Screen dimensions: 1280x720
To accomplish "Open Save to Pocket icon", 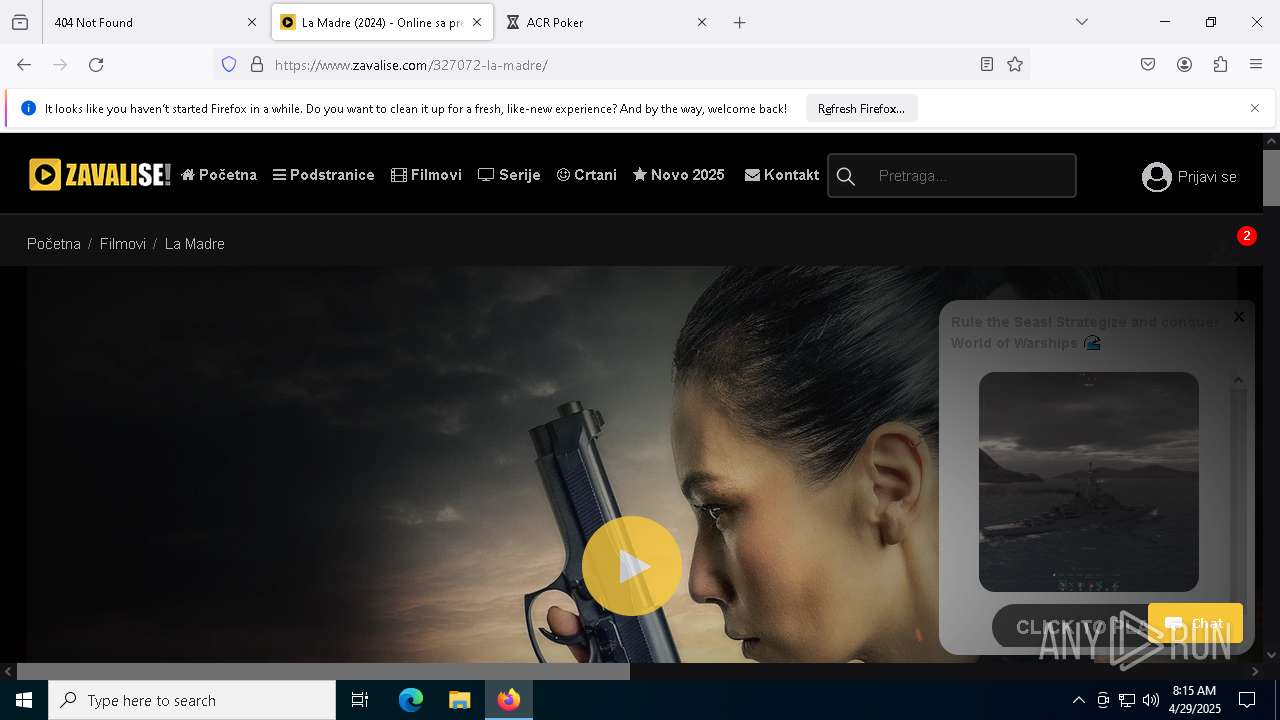I will point(1148,64).
